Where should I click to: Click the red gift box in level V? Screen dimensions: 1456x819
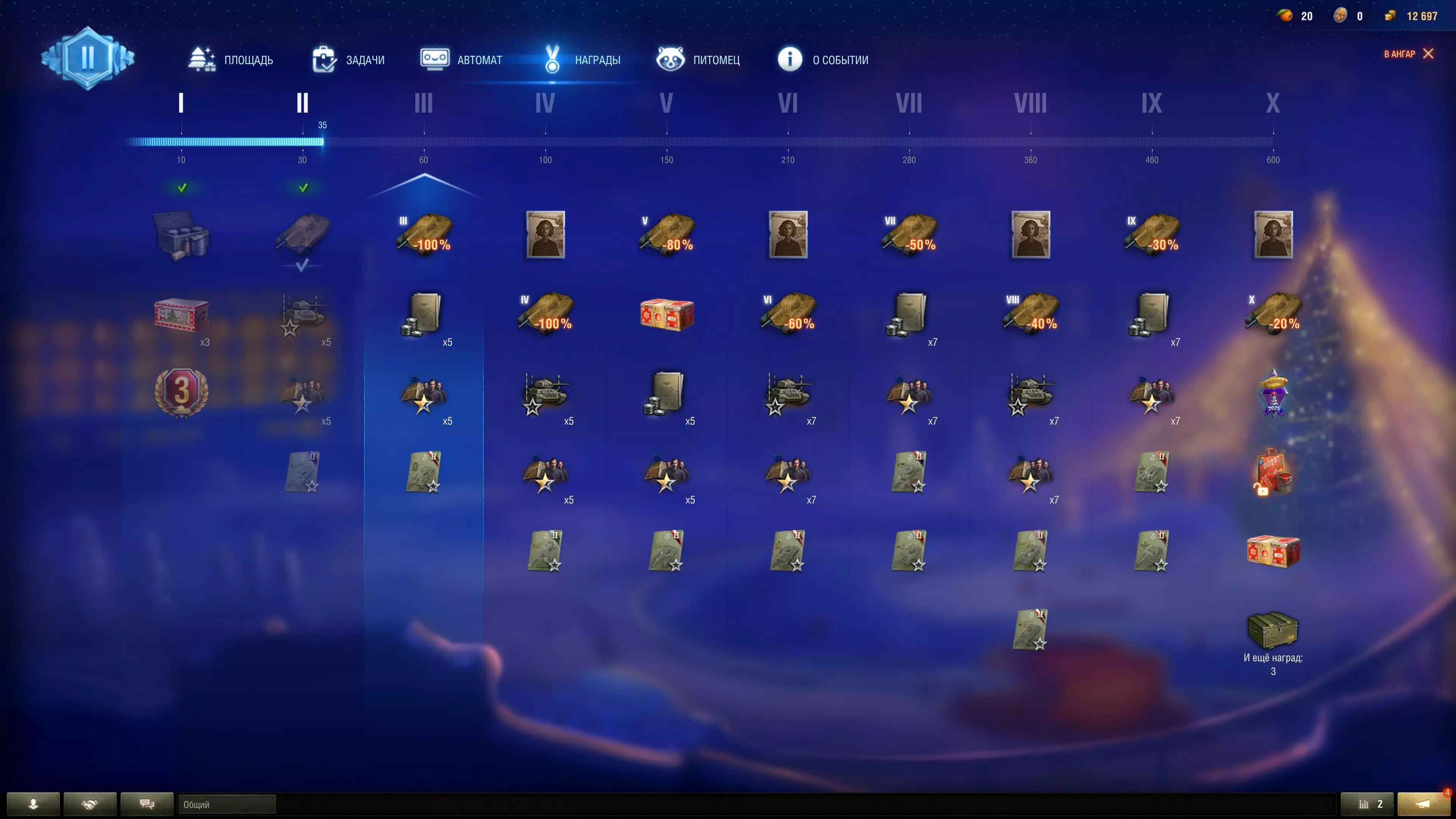pos(667,314)
